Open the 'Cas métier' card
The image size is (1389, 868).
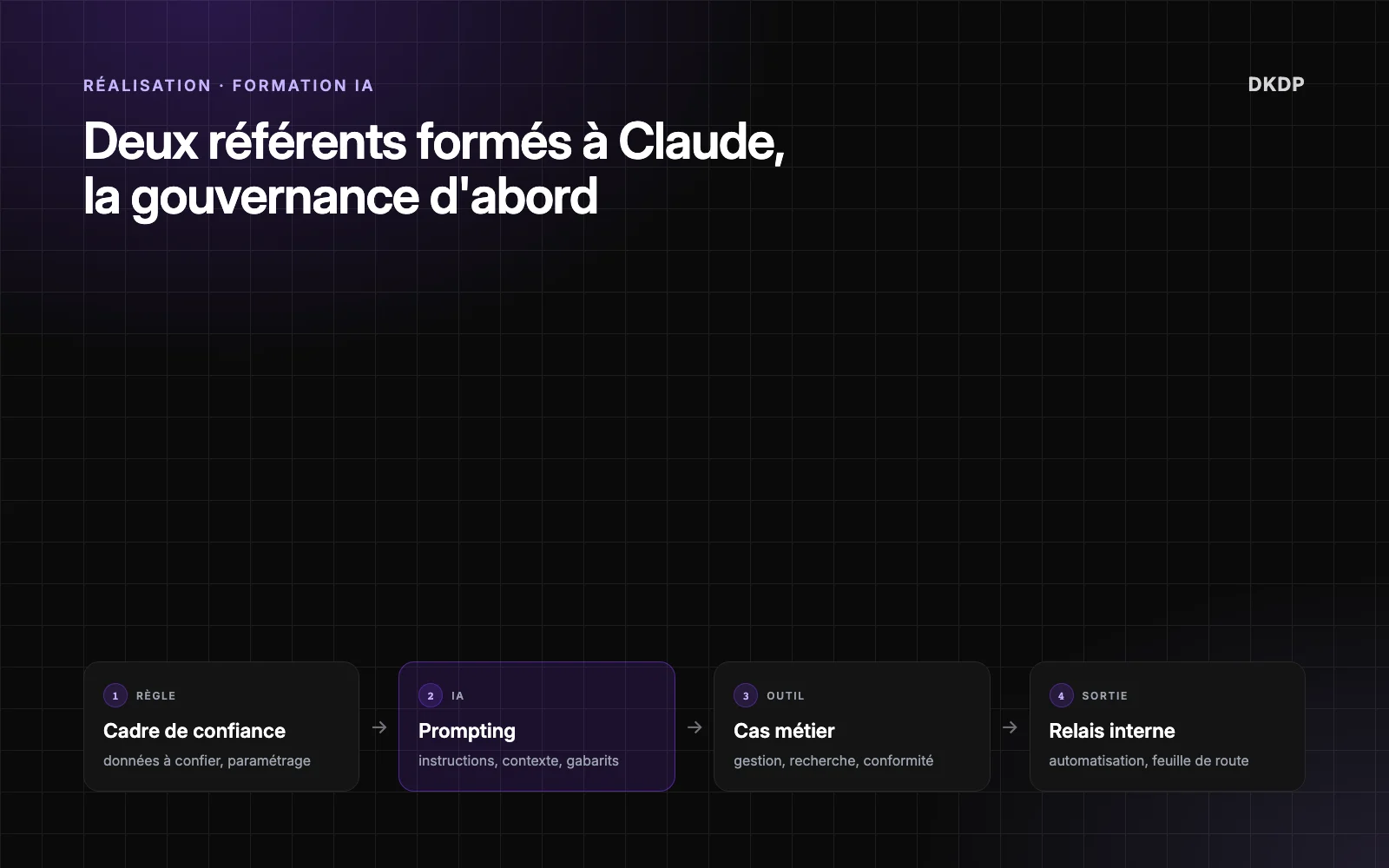[x=852, y=727]
